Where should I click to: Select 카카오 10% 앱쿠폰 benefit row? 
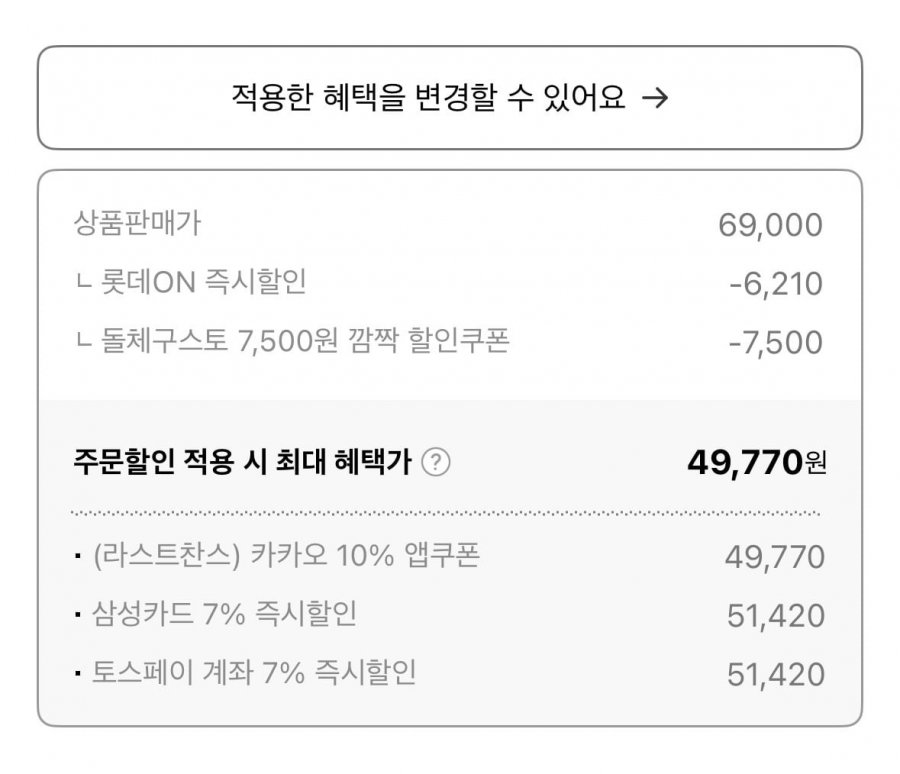pyautogui.click(x=450, y=556)
